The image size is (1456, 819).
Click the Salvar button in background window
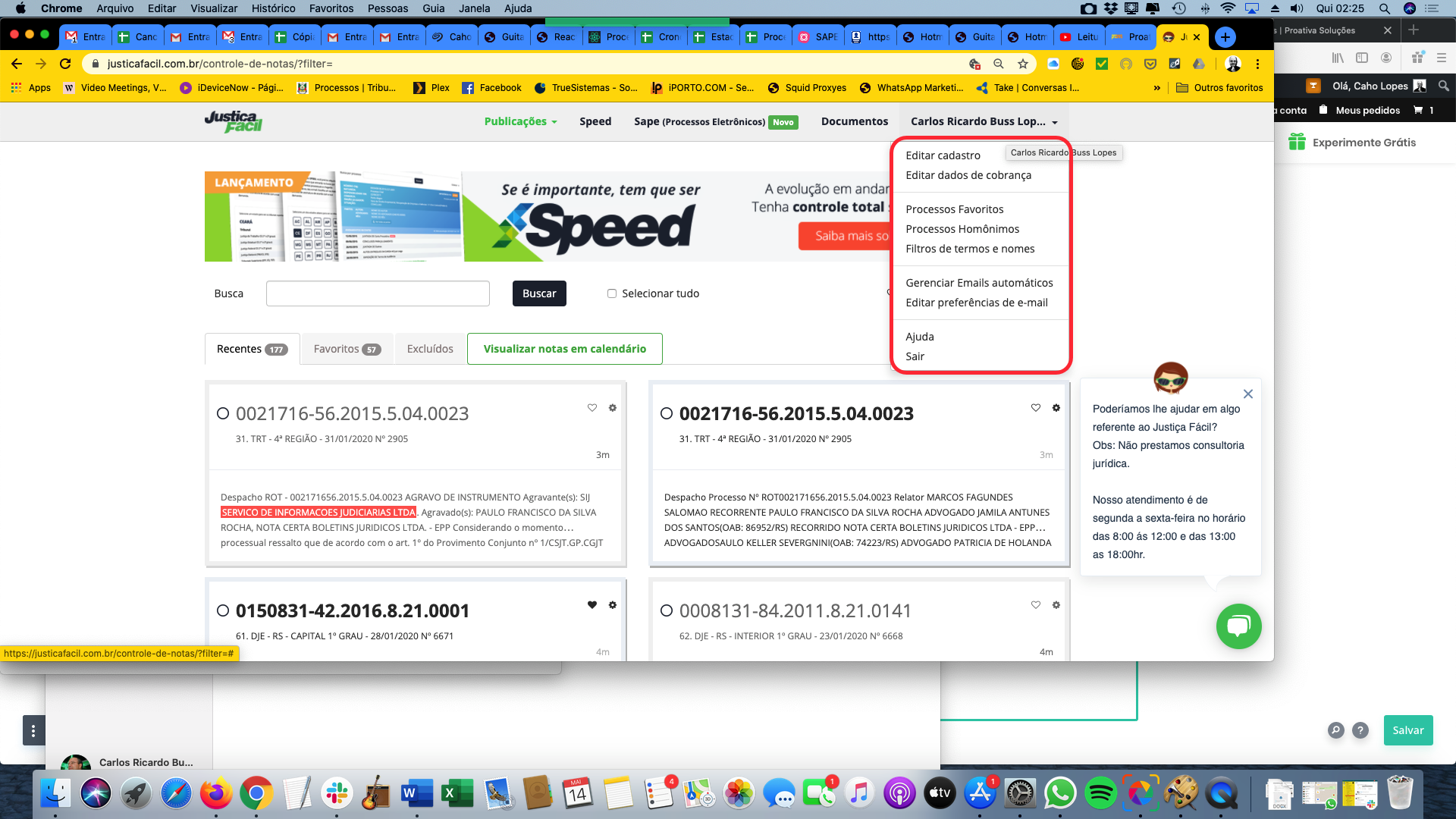click(1408, 730)
